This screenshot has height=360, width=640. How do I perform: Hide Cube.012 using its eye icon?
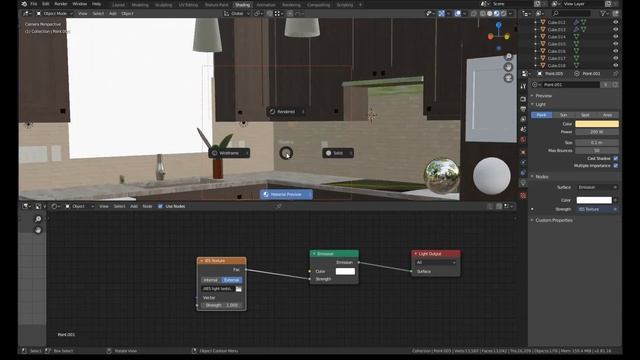pos(616,22)
